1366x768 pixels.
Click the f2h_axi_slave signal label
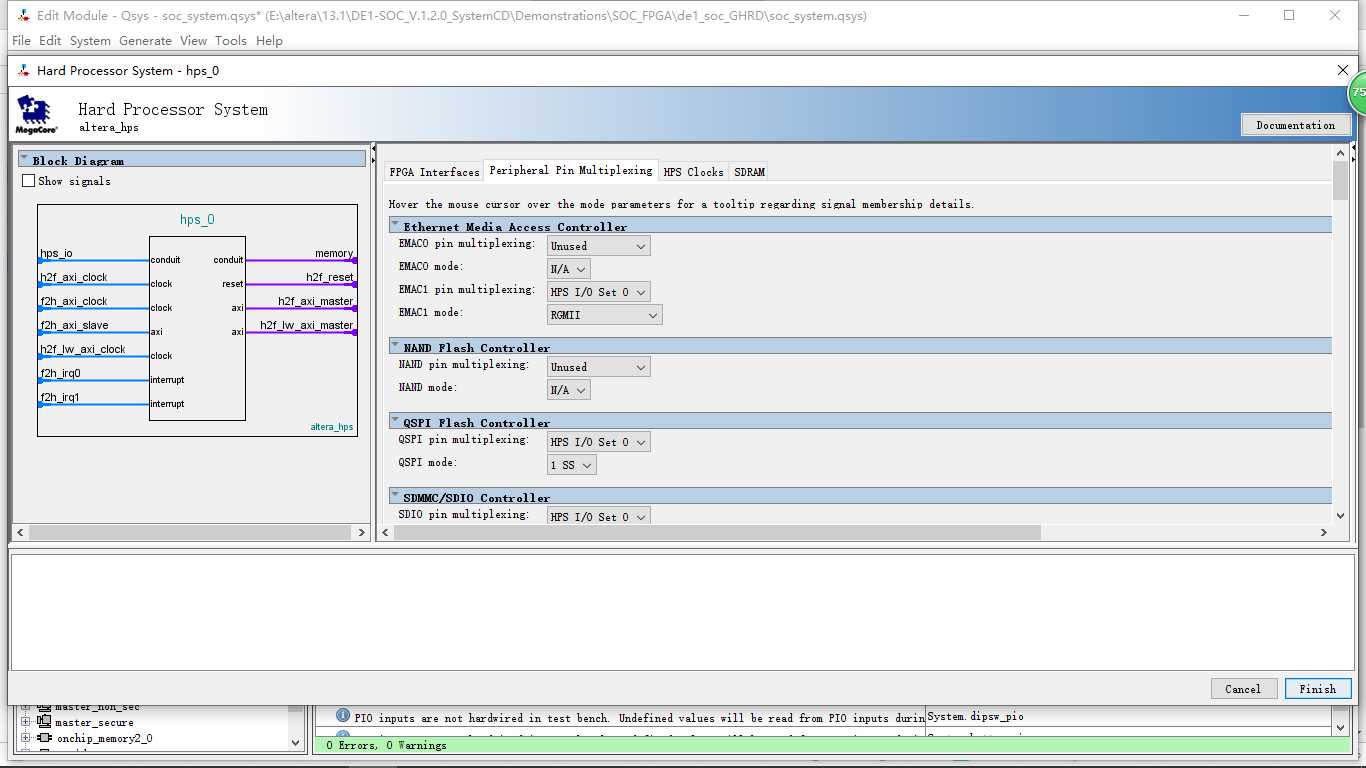coord(74,325)
